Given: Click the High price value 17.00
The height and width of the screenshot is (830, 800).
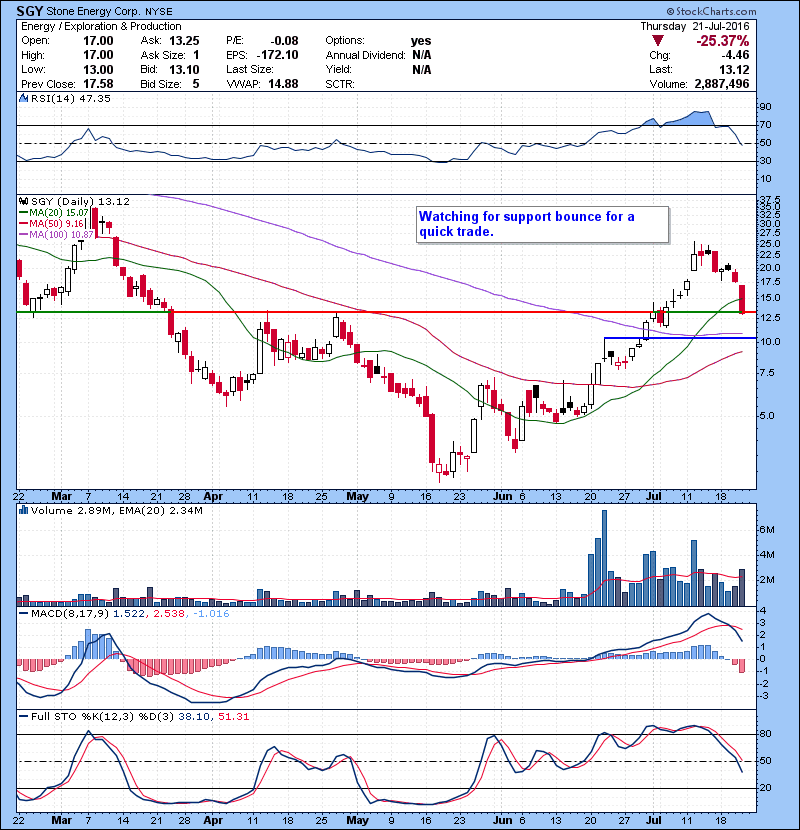Looking at the screenshot, I should coord(98,55).
